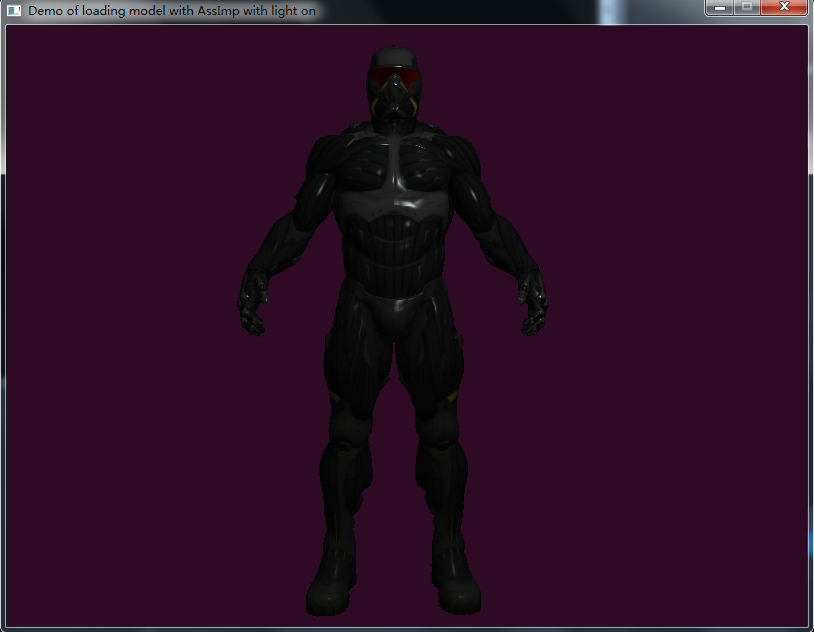Click the application icon in the title bar

click(14, 10)
